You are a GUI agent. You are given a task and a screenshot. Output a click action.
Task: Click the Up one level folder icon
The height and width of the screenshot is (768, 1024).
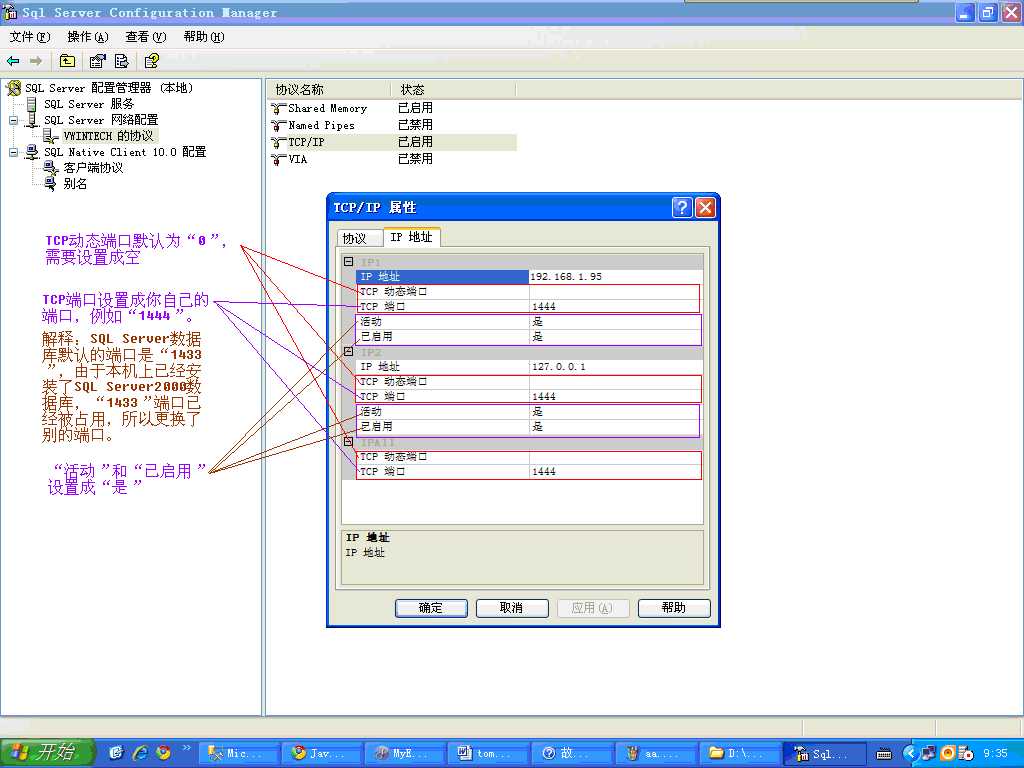coord(67,61)
